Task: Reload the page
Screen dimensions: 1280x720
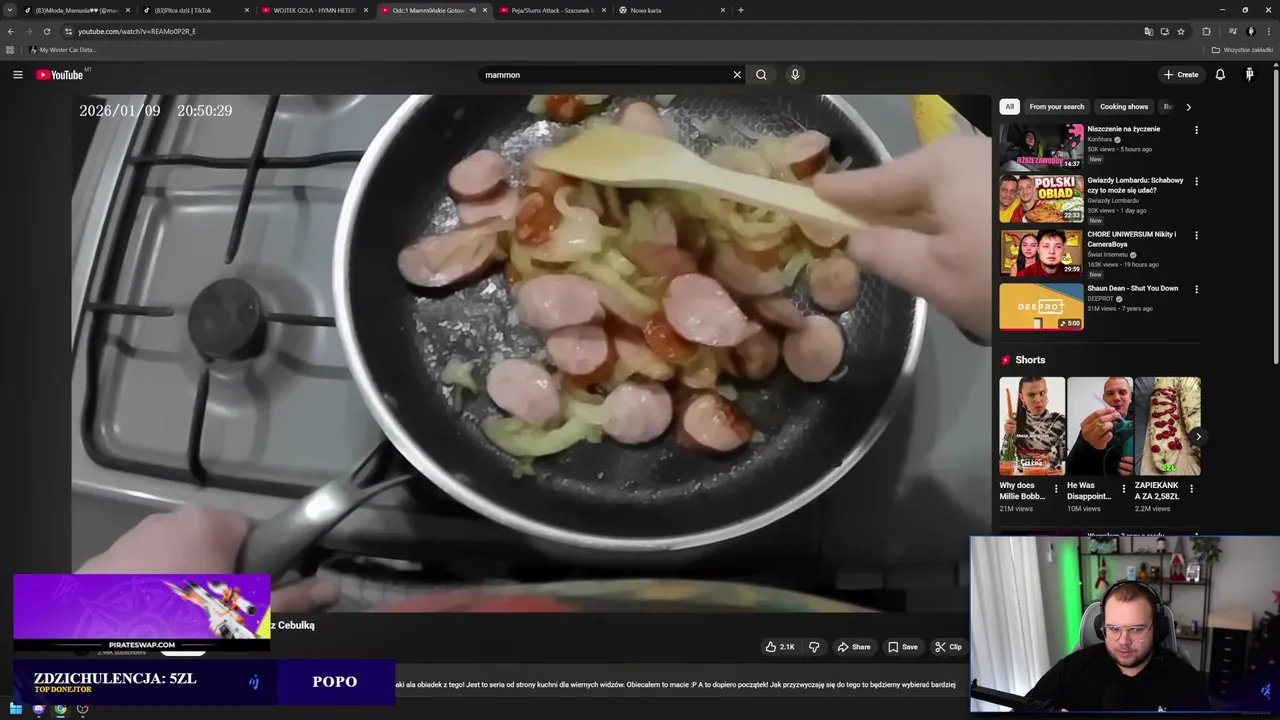Action: (46, 31)
